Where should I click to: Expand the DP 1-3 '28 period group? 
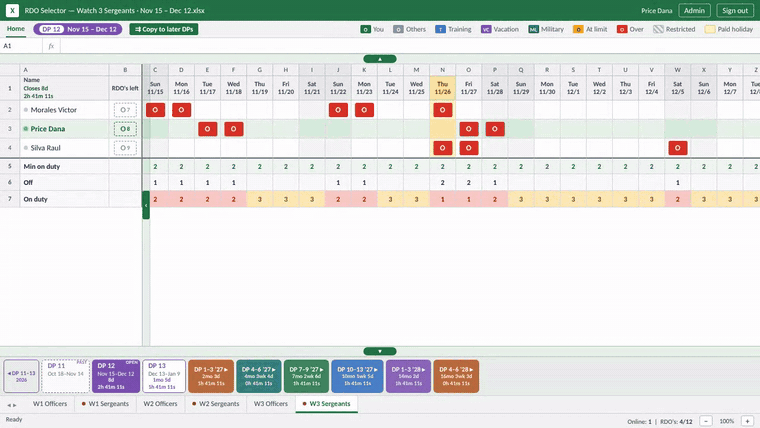(x=408, y=376)
